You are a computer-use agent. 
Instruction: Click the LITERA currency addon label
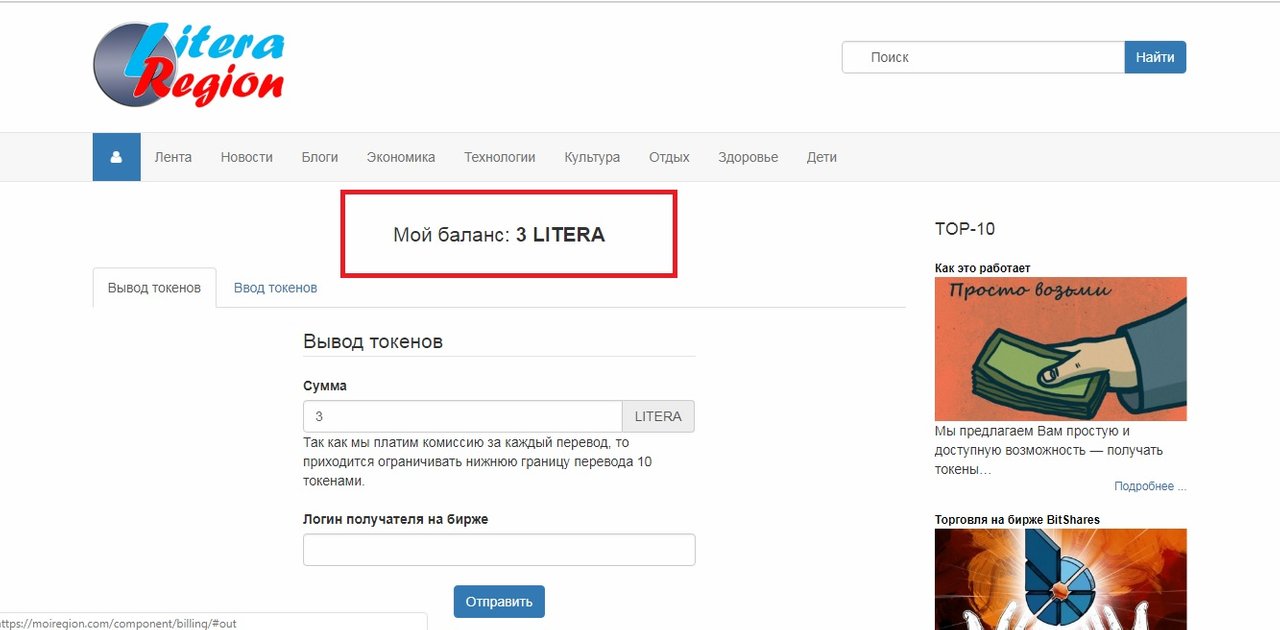click(658, 416)
